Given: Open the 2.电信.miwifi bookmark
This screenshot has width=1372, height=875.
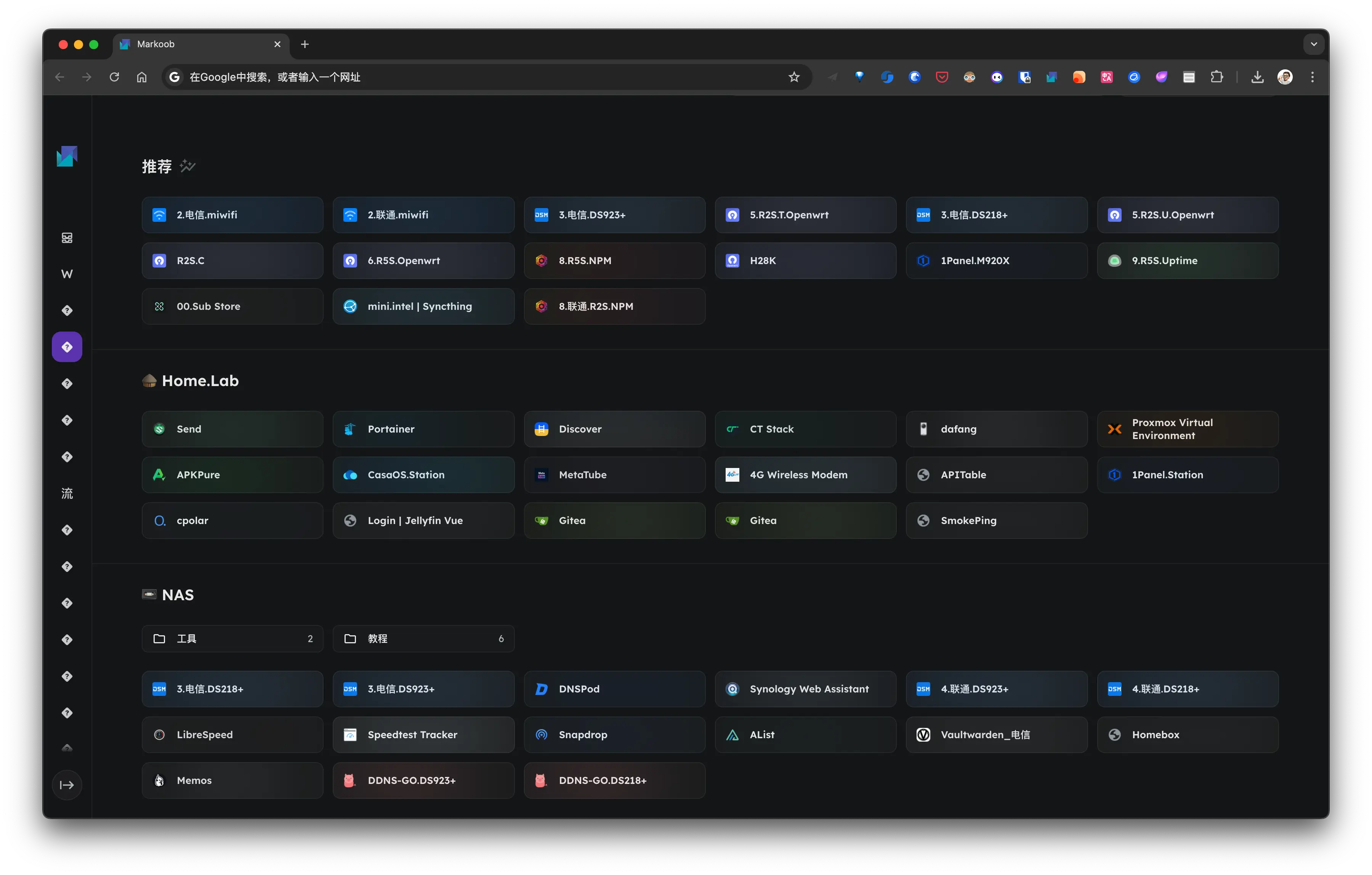Looking at the screenshot, I should 232,215.
